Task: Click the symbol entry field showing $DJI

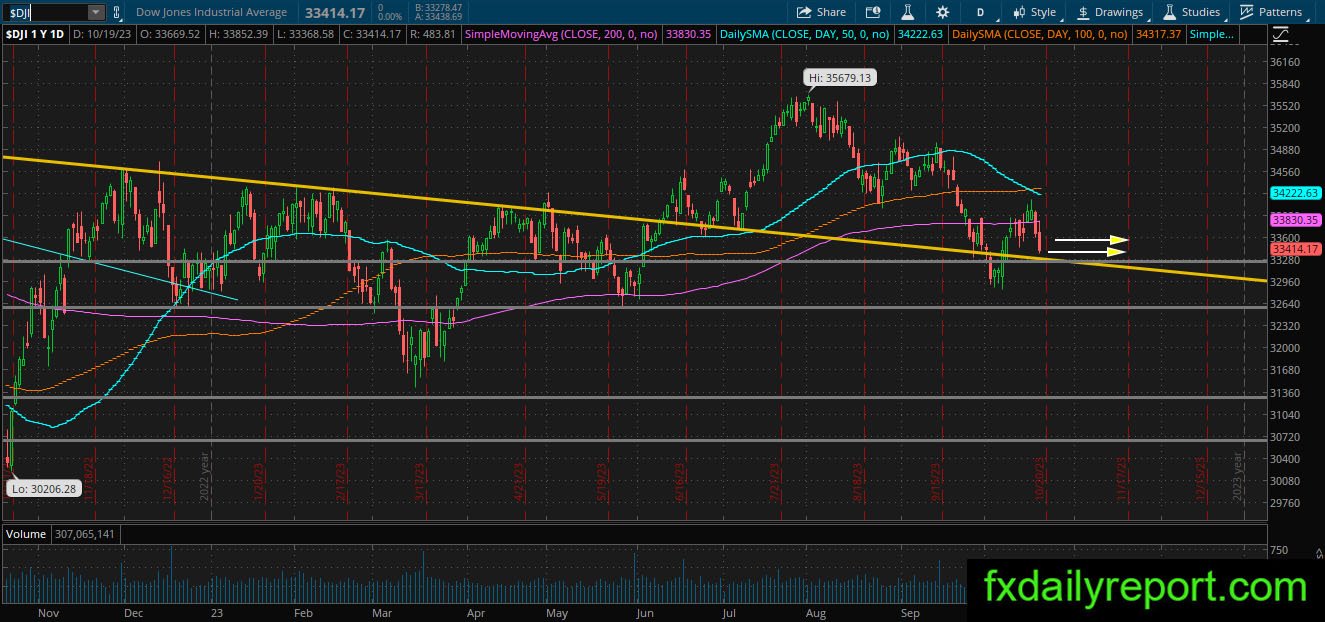Action: point(45,12)
